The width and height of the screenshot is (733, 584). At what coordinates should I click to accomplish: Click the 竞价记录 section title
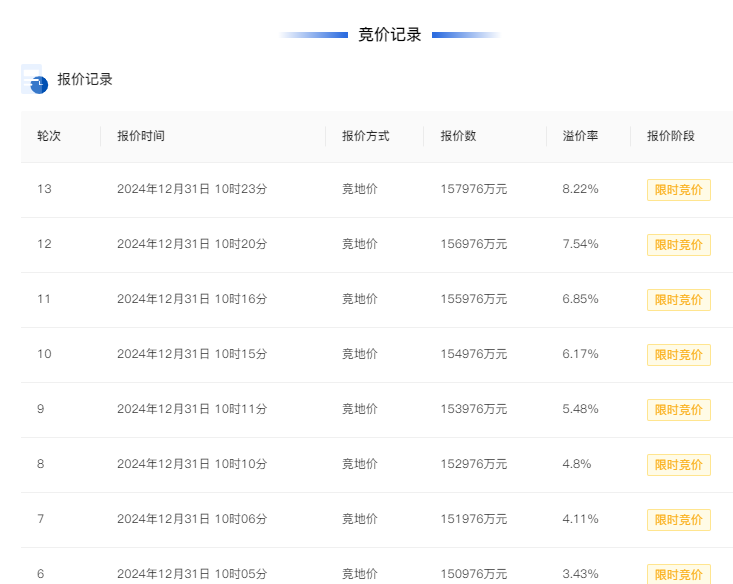click(390, 35)
